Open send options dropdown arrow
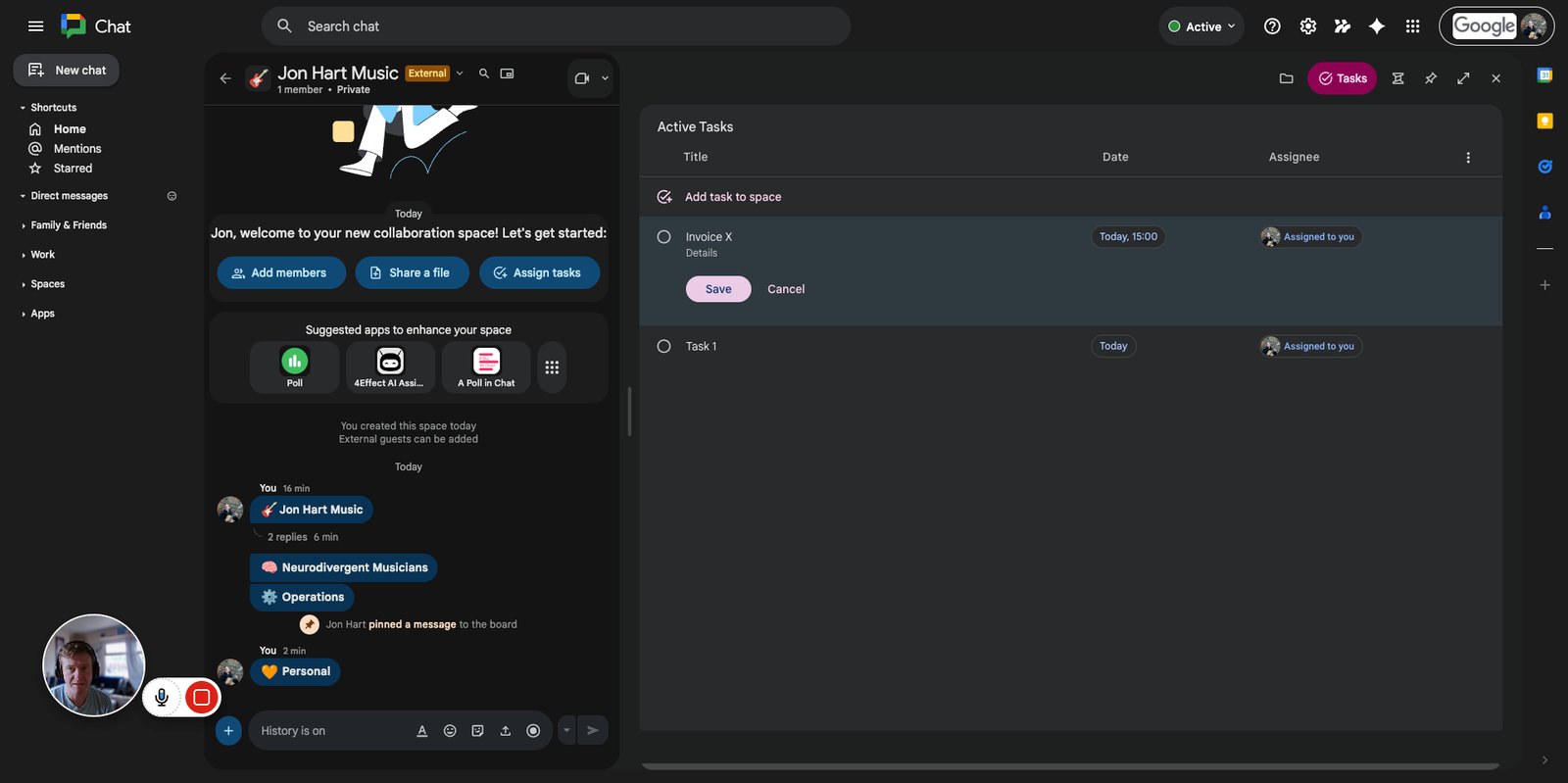Screen dimensions: 1568x783 click(x=566, y=730)
